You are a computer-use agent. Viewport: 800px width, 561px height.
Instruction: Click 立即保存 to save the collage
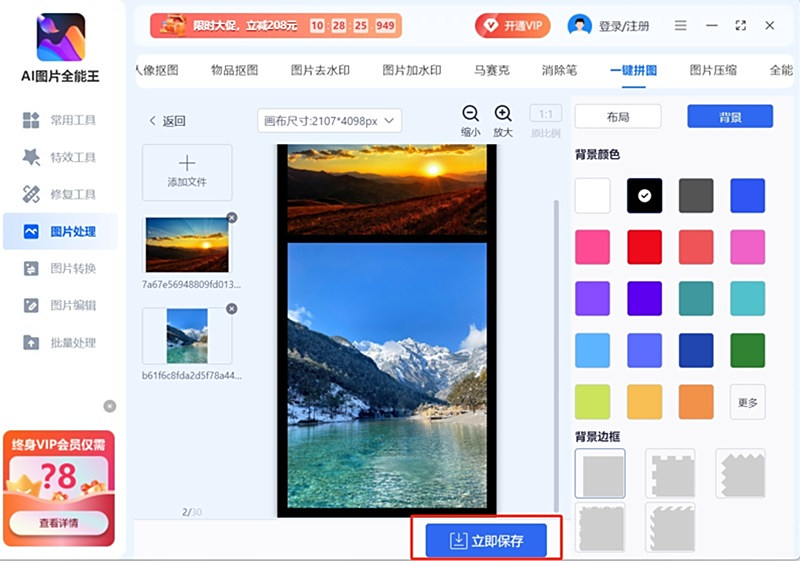click(486, 540)
